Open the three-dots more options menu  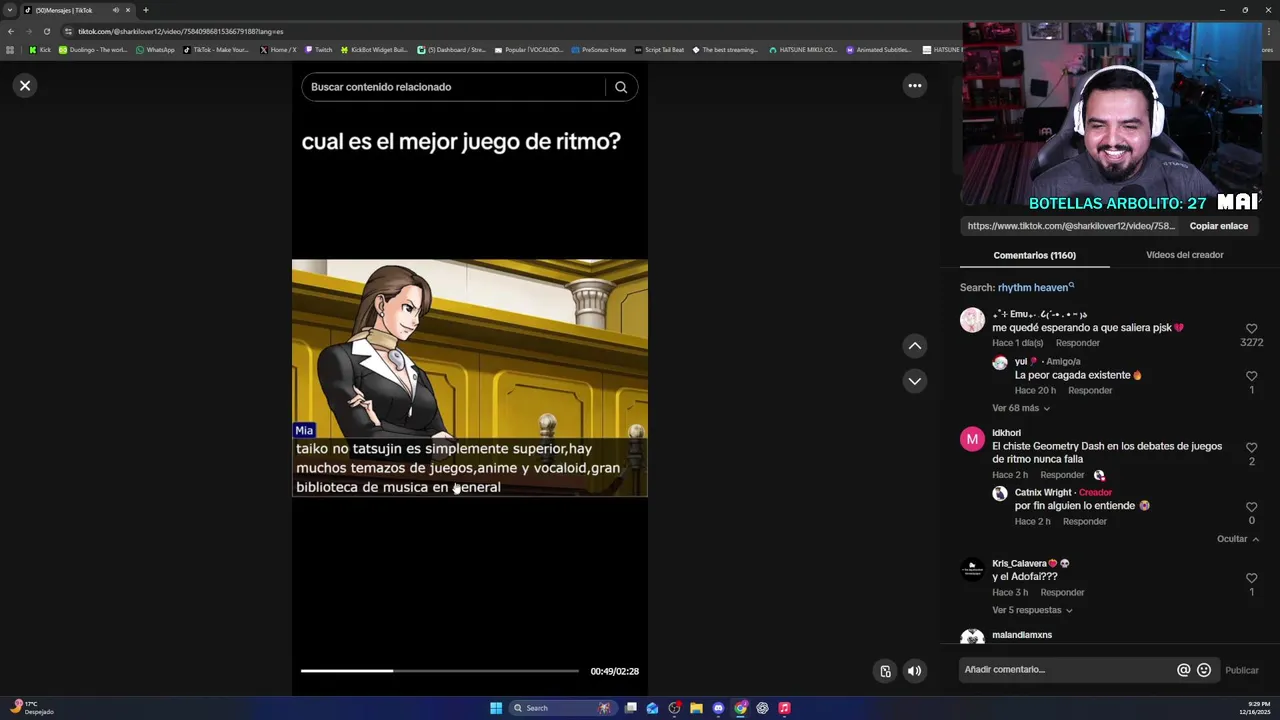[914, 86]
